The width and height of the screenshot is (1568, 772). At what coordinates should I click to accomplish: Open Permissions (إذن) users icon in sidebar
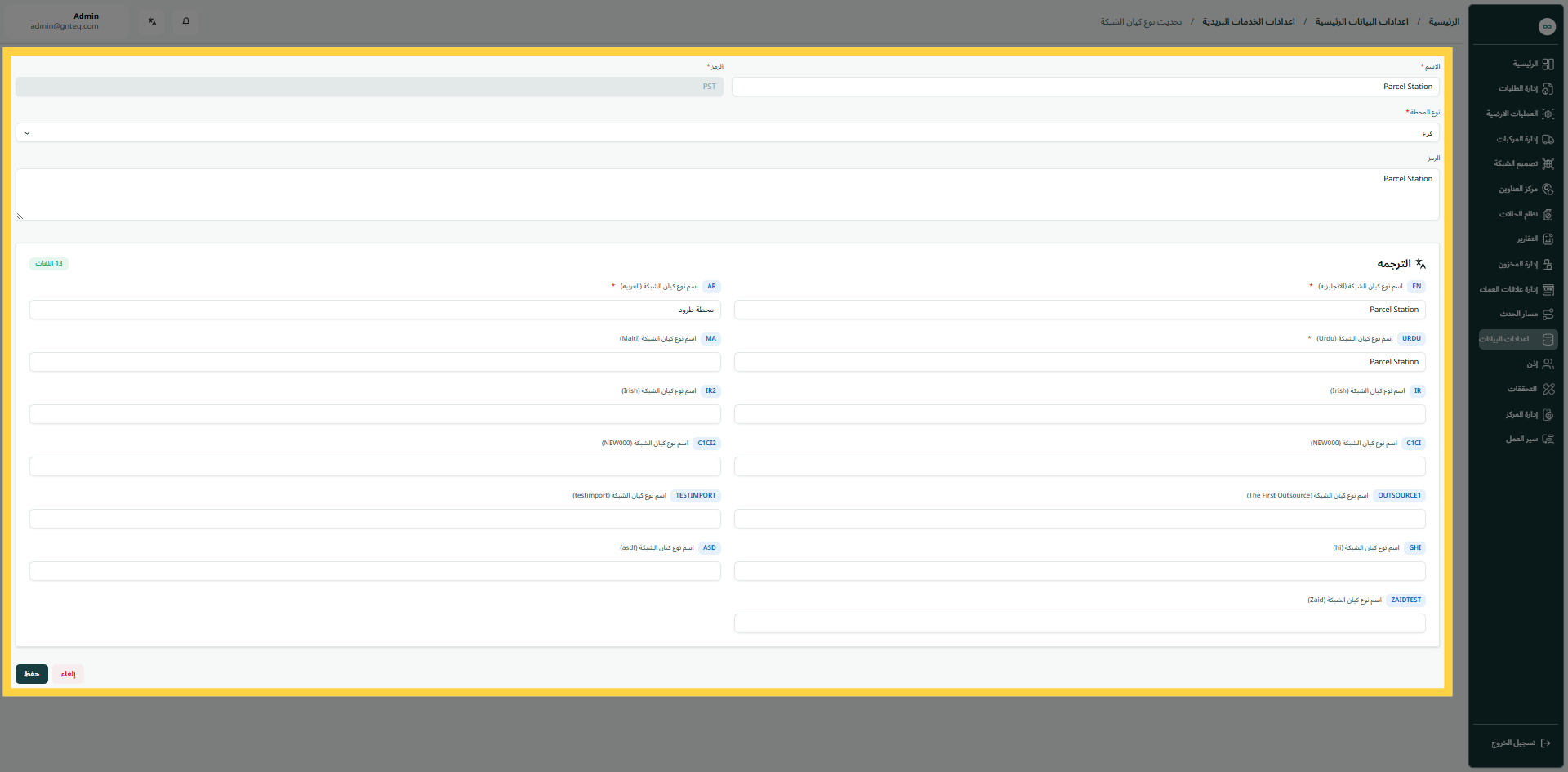tap(1548, 364)
